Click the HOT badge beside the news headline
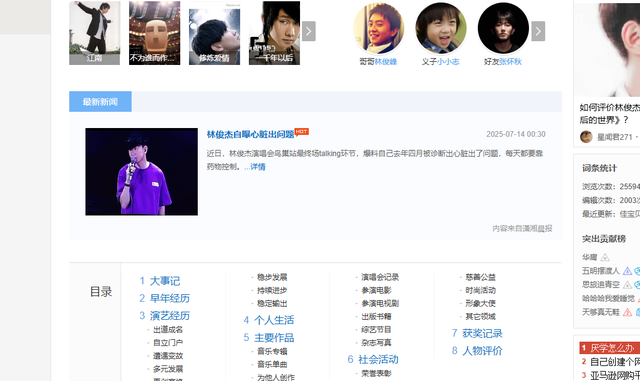640x381 pixels. [302, 131]
